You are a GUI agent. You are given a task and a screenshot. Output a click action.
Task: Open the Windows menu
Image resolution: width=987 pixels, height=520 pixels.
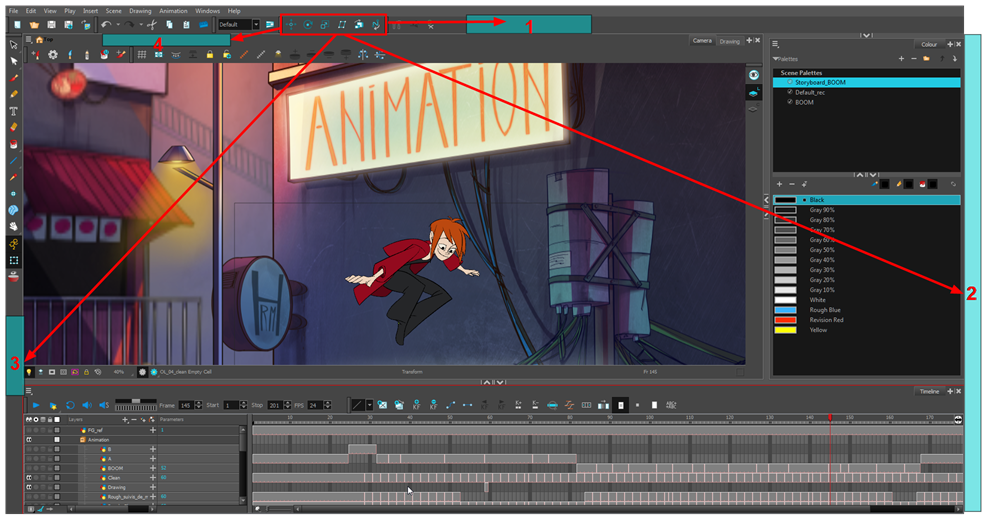point(207,11)
